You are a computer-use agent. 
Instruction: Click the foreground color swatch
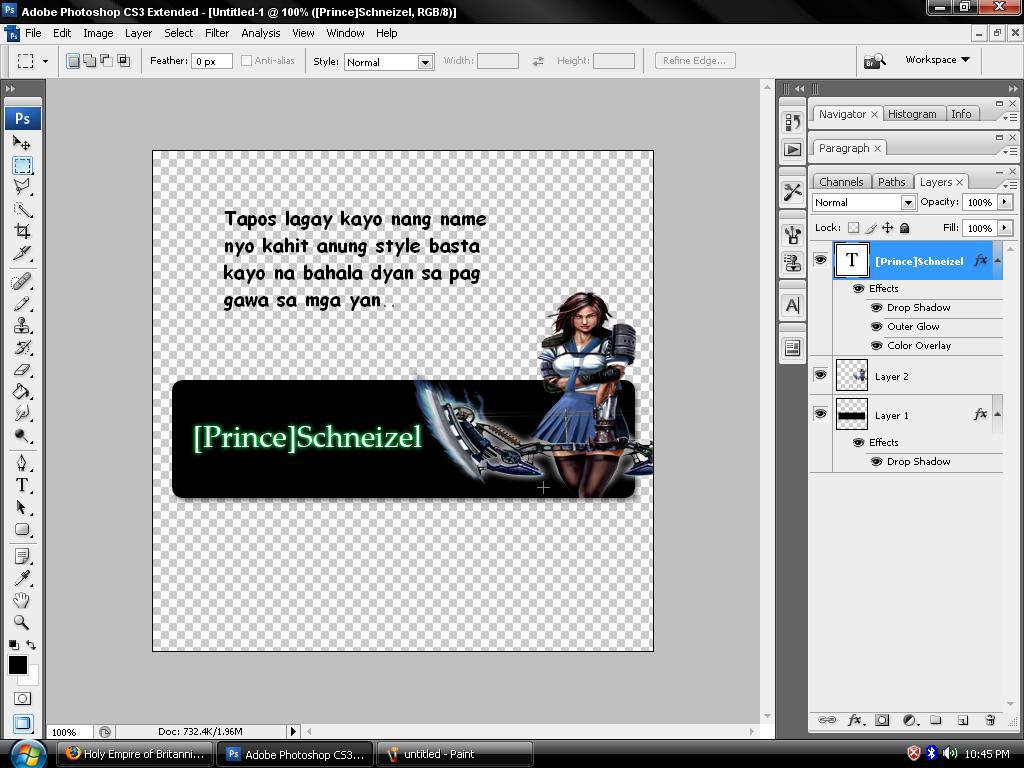click(18, 665)
